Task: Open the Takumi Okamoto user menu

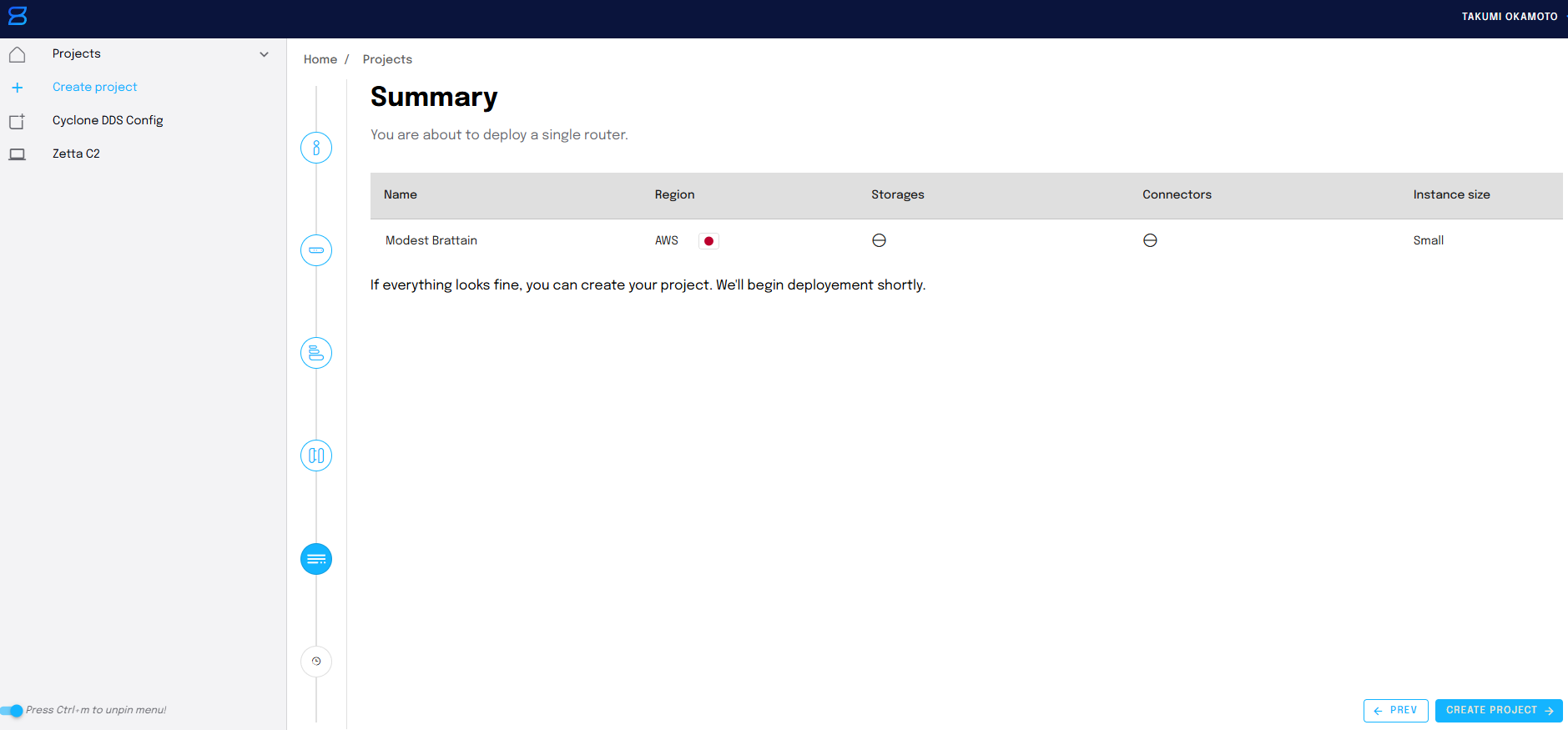Action: (1510, 17)
